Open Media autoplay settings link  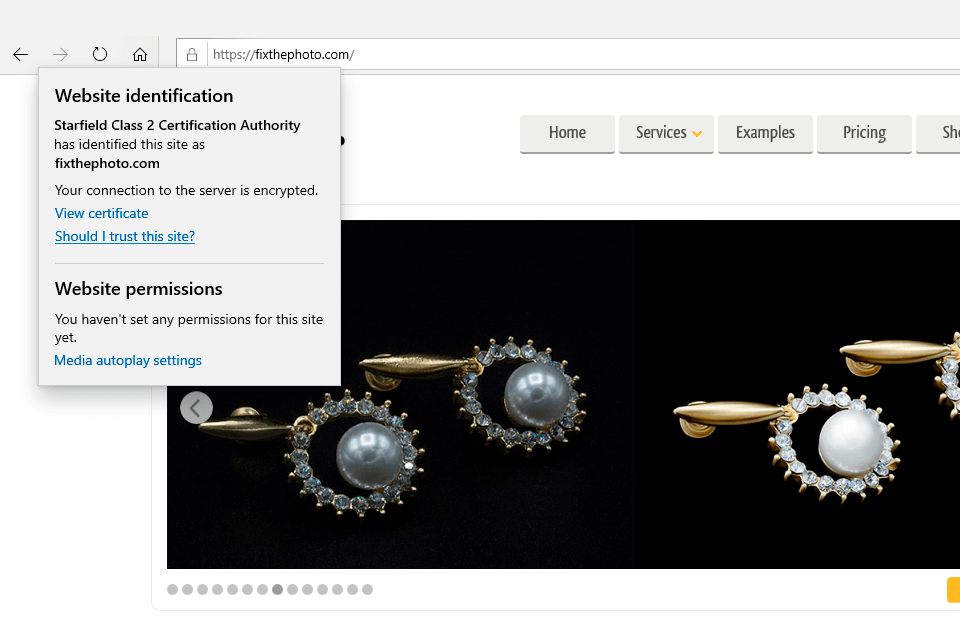(128, 360)
